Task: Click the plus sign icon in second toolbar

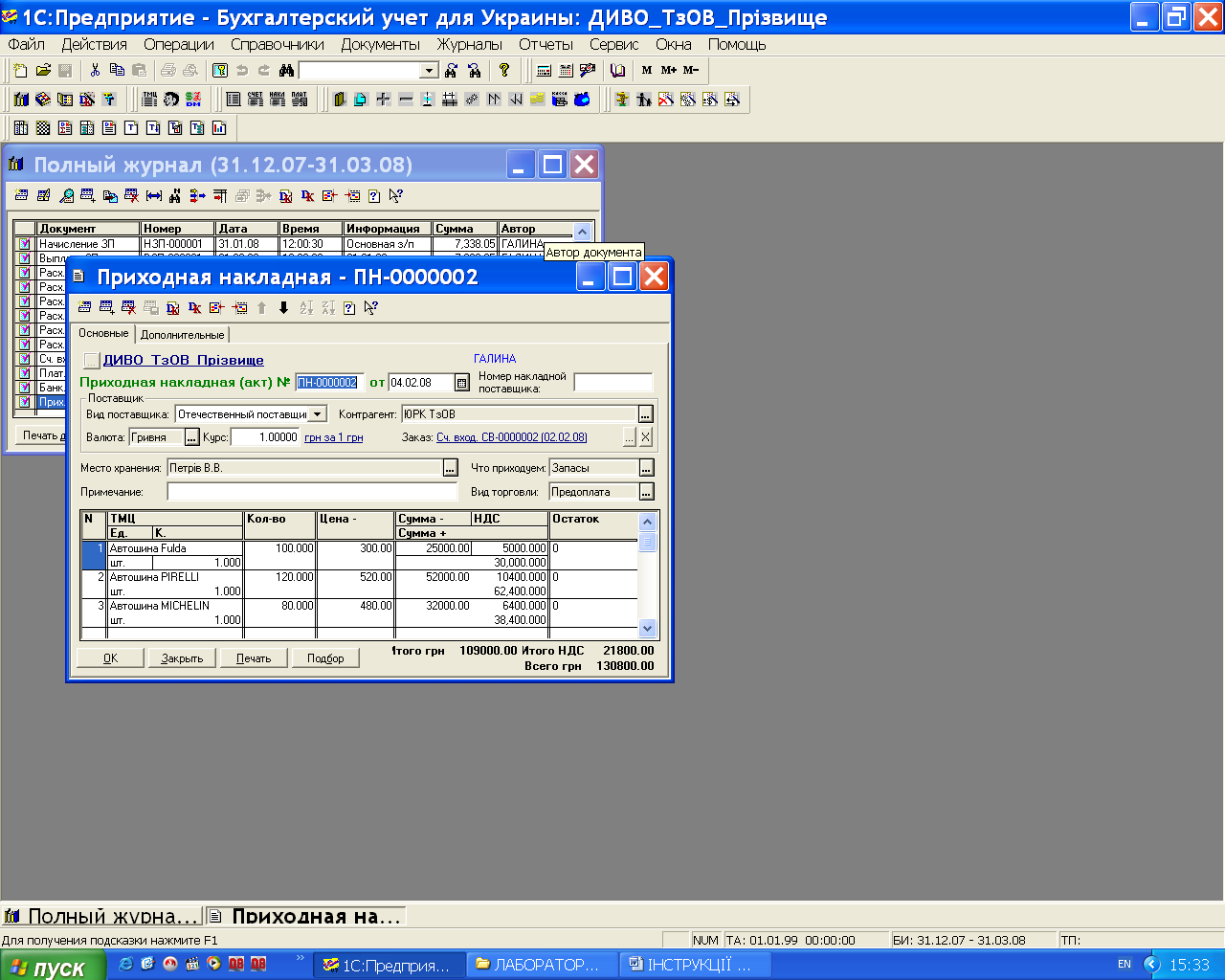Action: click(x=383, y=99)
